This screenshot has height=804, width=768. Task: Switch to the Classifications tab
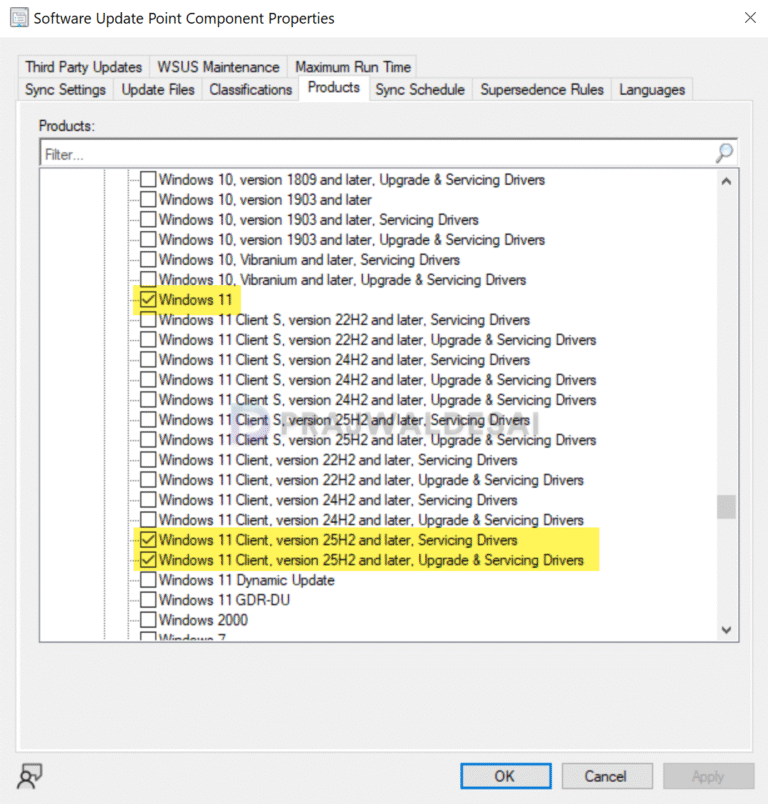(x=250, y=90)
